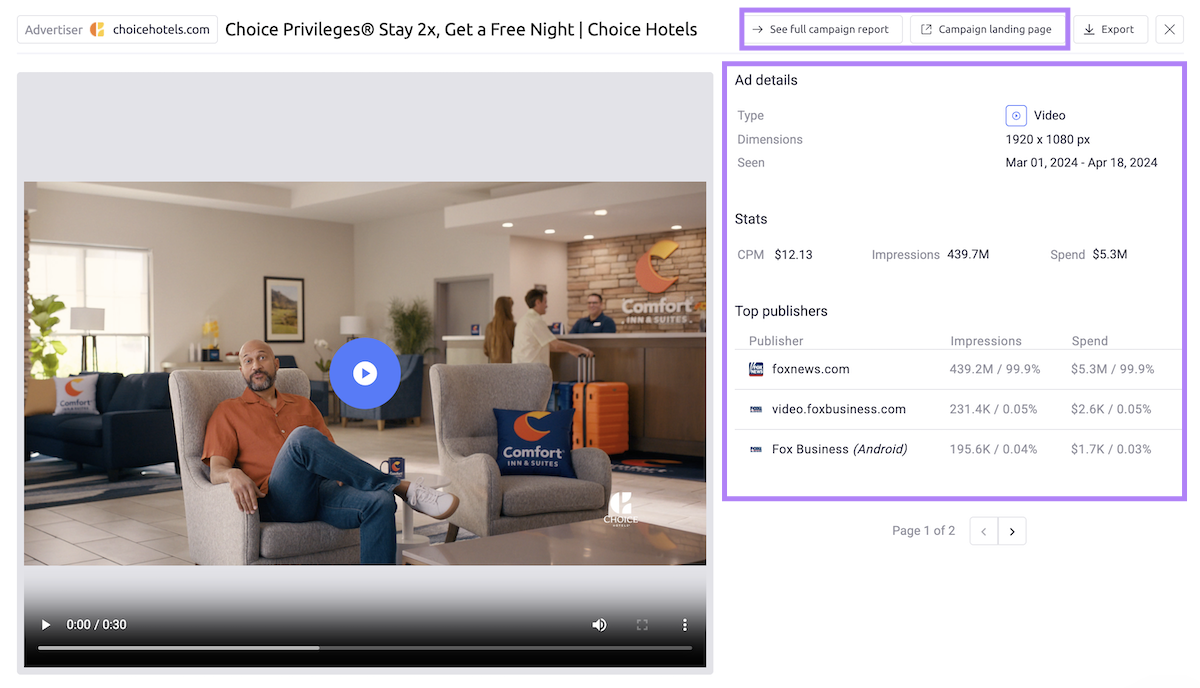1200x688 pixels.
Task: Select foxnews.com publisher row
Action: click(x=810, y=369)
